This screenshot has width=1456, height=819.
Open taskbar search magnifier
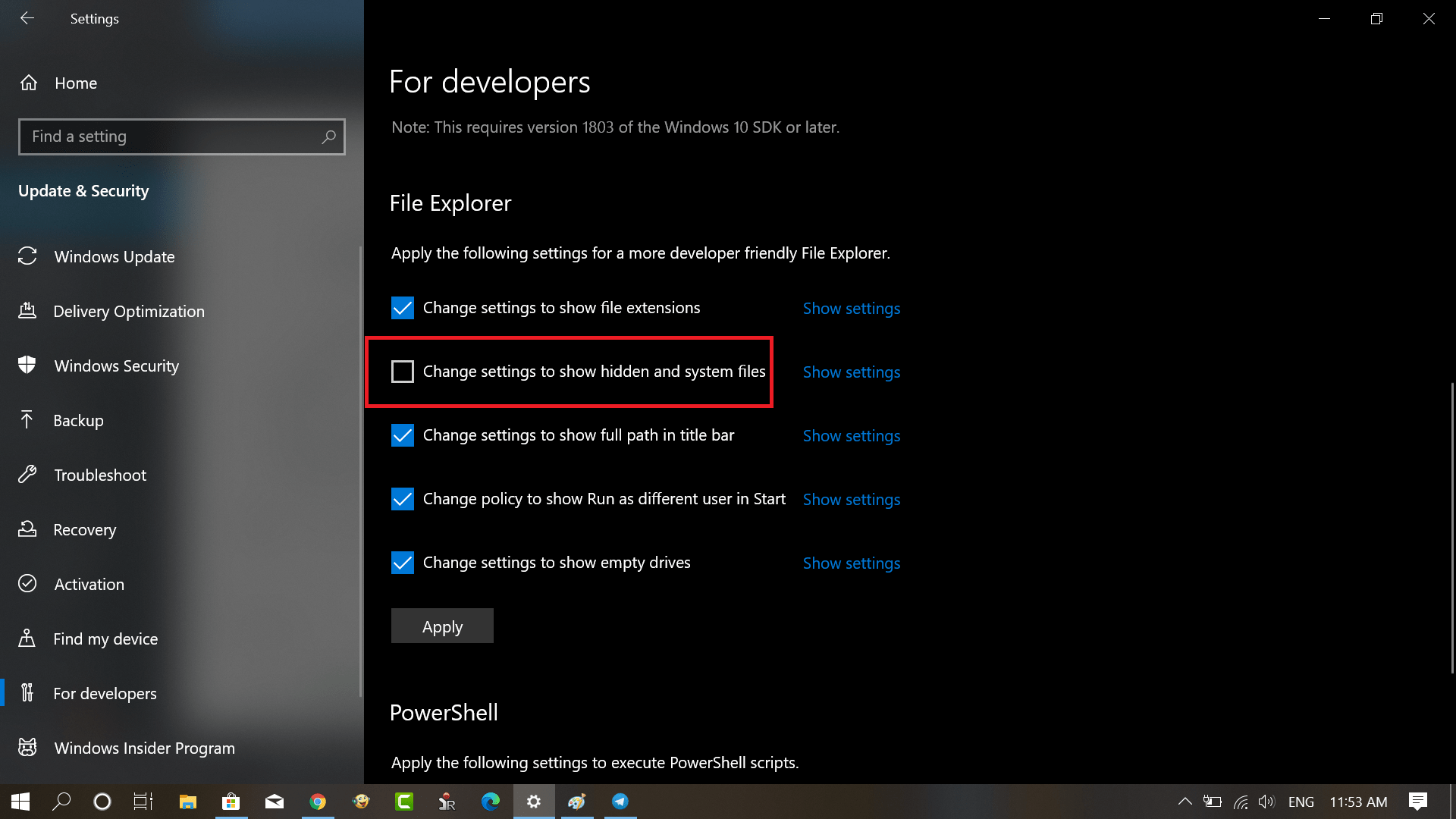pyautogui.click(x=61, y=802)
